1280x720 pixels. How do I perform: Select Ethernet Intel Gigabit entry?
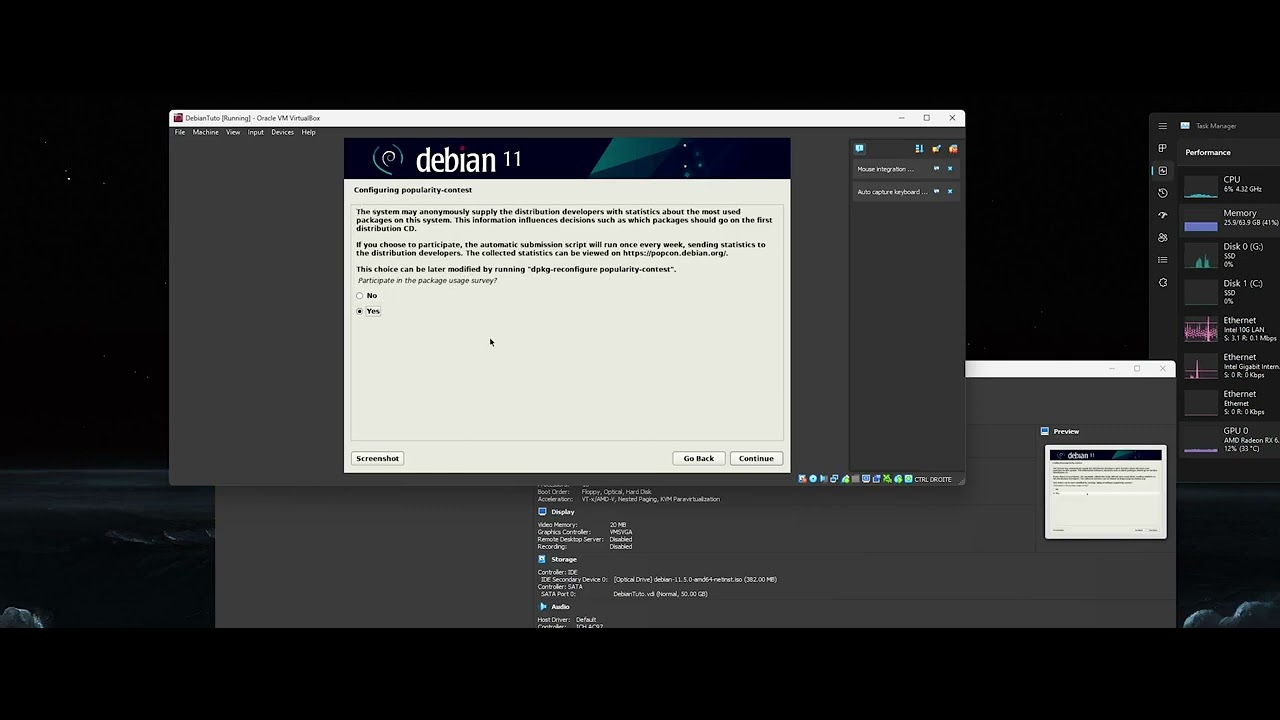tap(1231, 366)
